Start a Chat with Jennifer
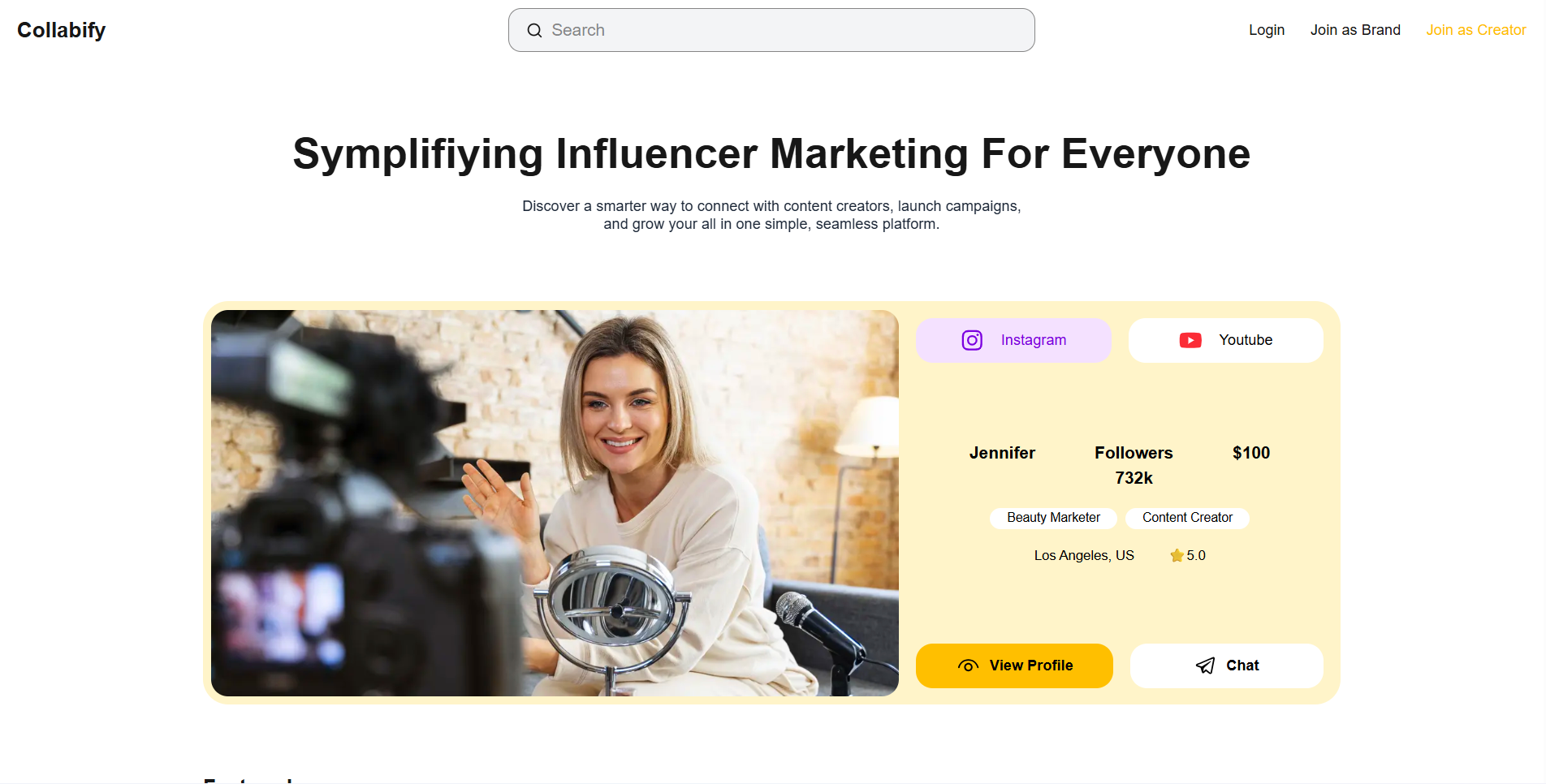This screenshot has width=1546, height=784. [x=1227, y=666]
